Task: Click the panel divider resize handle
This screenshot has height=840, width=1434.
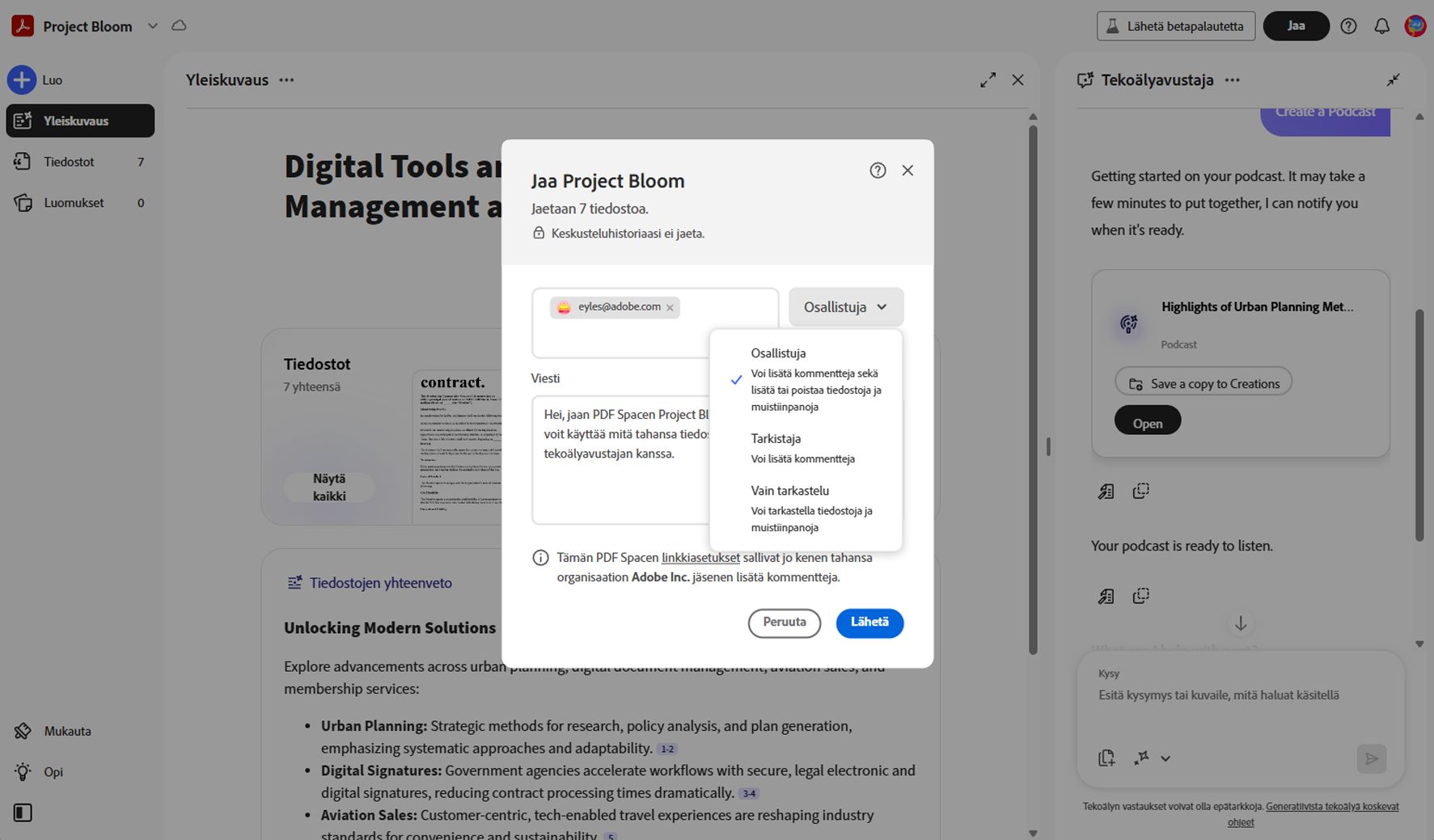Action: tap(1048, 446)
